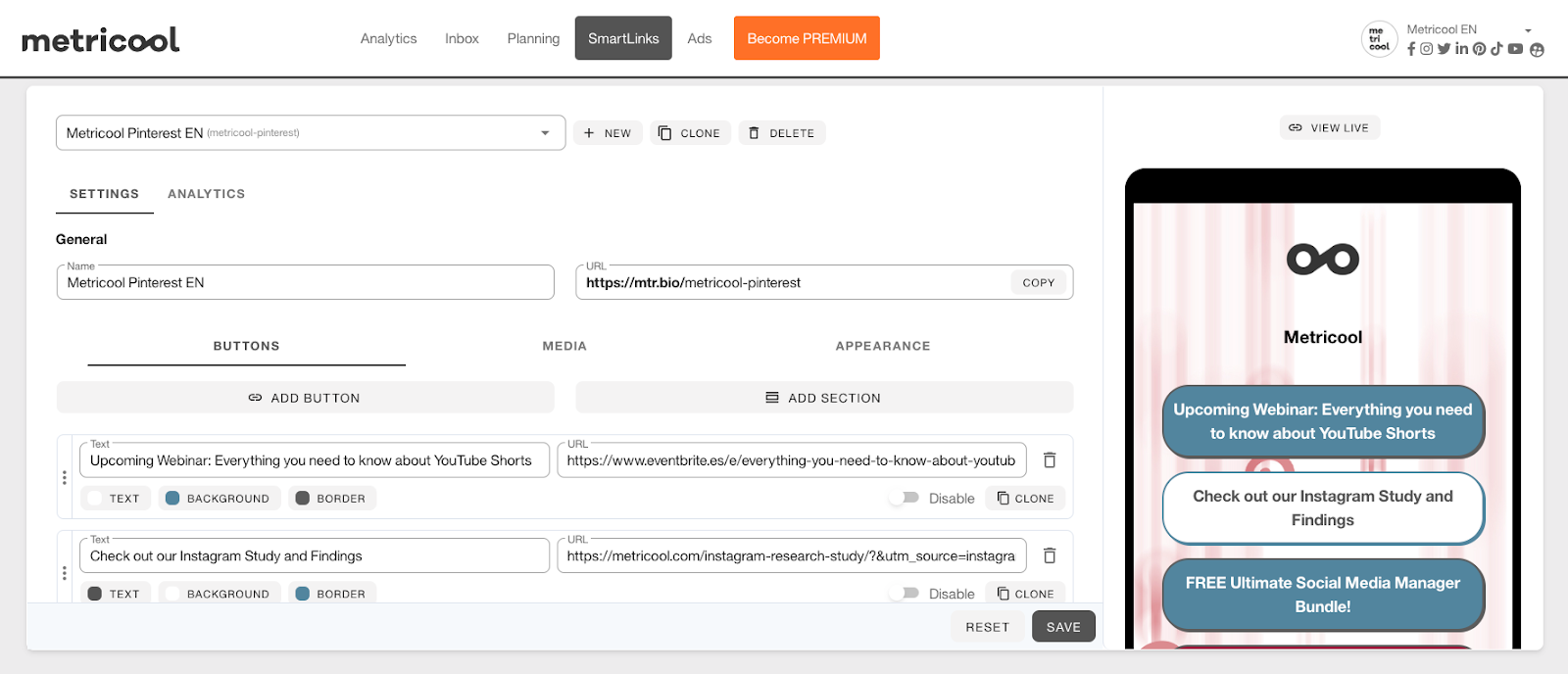
Task: Open the Metricool EN account avatar
Action: tap(1379, 39)
